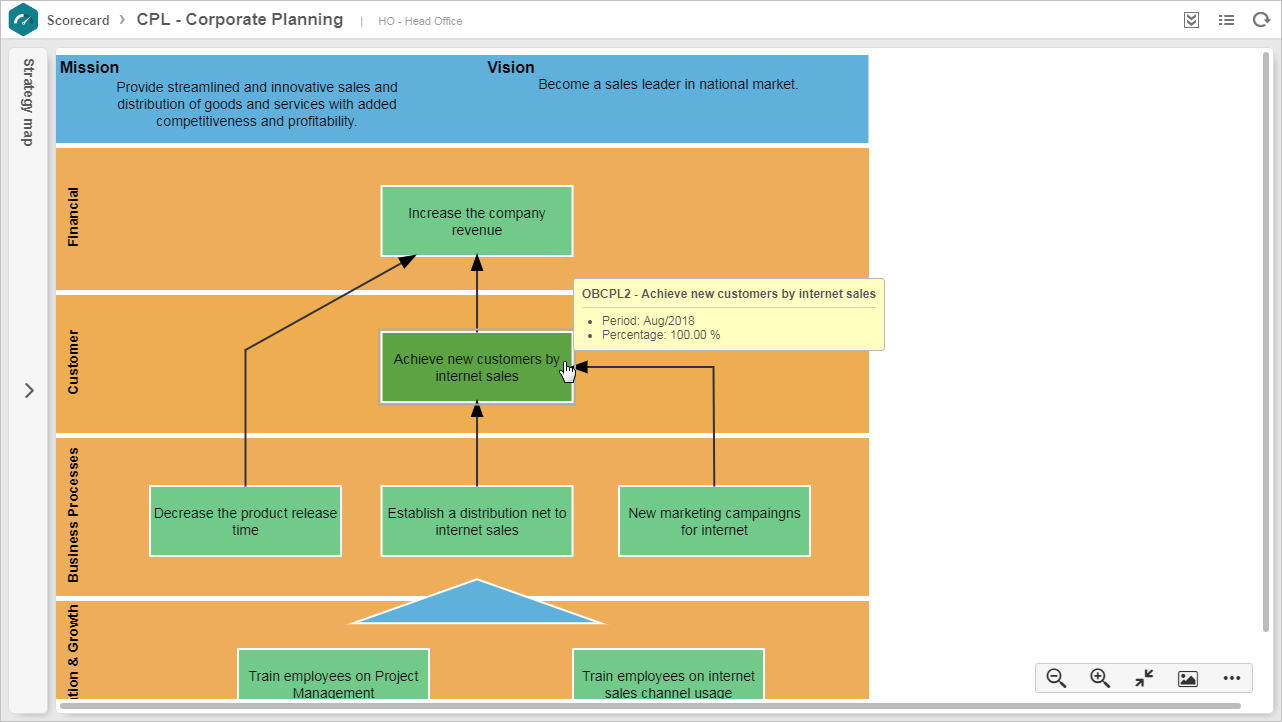Click the double-chevron dropdown icon in header
This screenshot has width=1282, height=722.
point(1191,20)
